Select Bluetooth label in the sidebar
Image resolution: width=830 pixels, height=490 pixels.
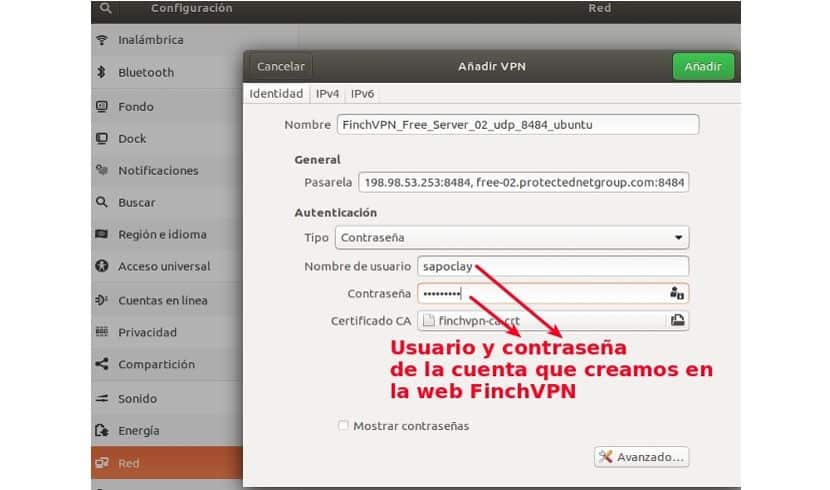(x=146, y=72)
